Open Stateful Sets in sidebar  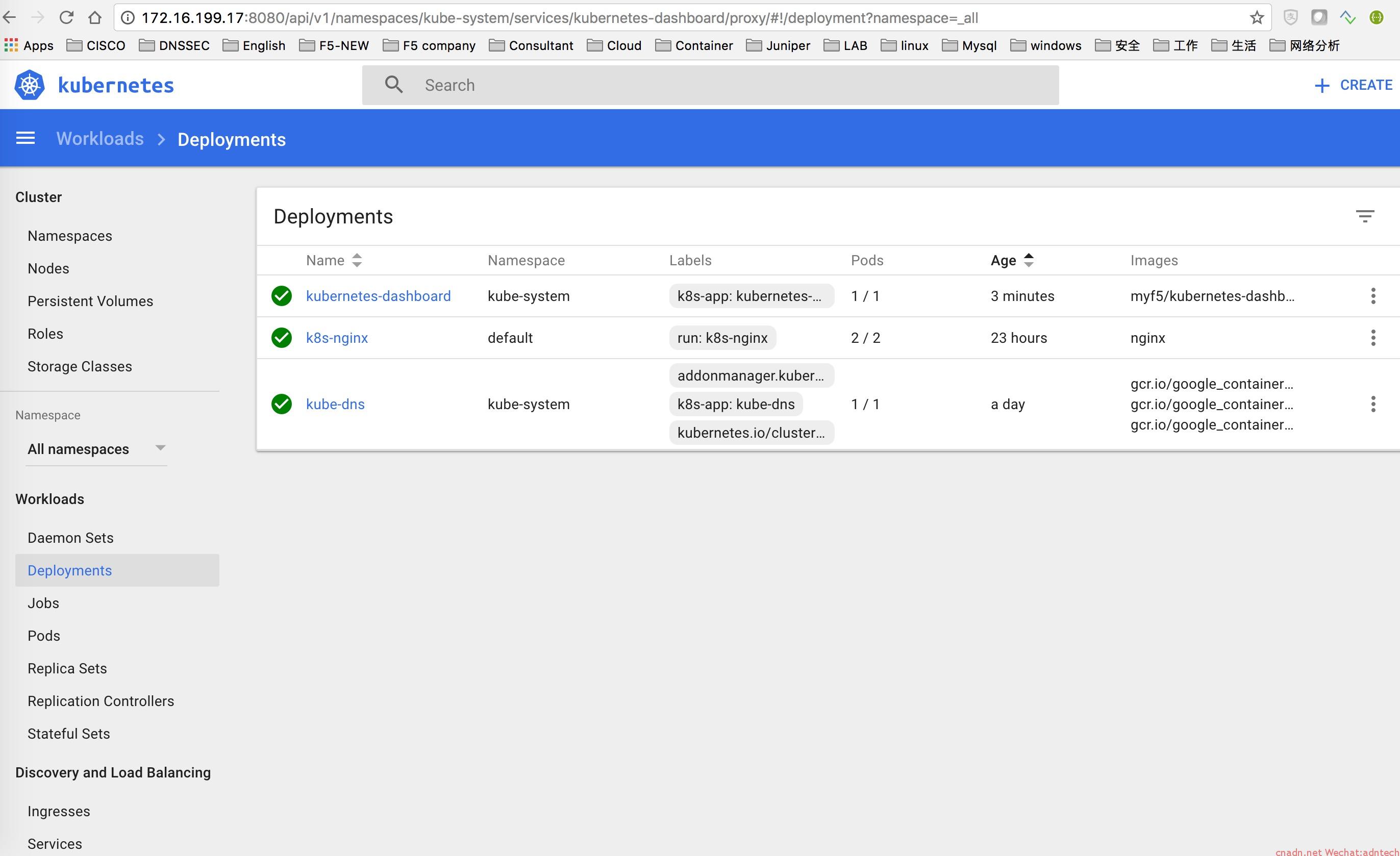pyautogui.click(x=69, y=733)
